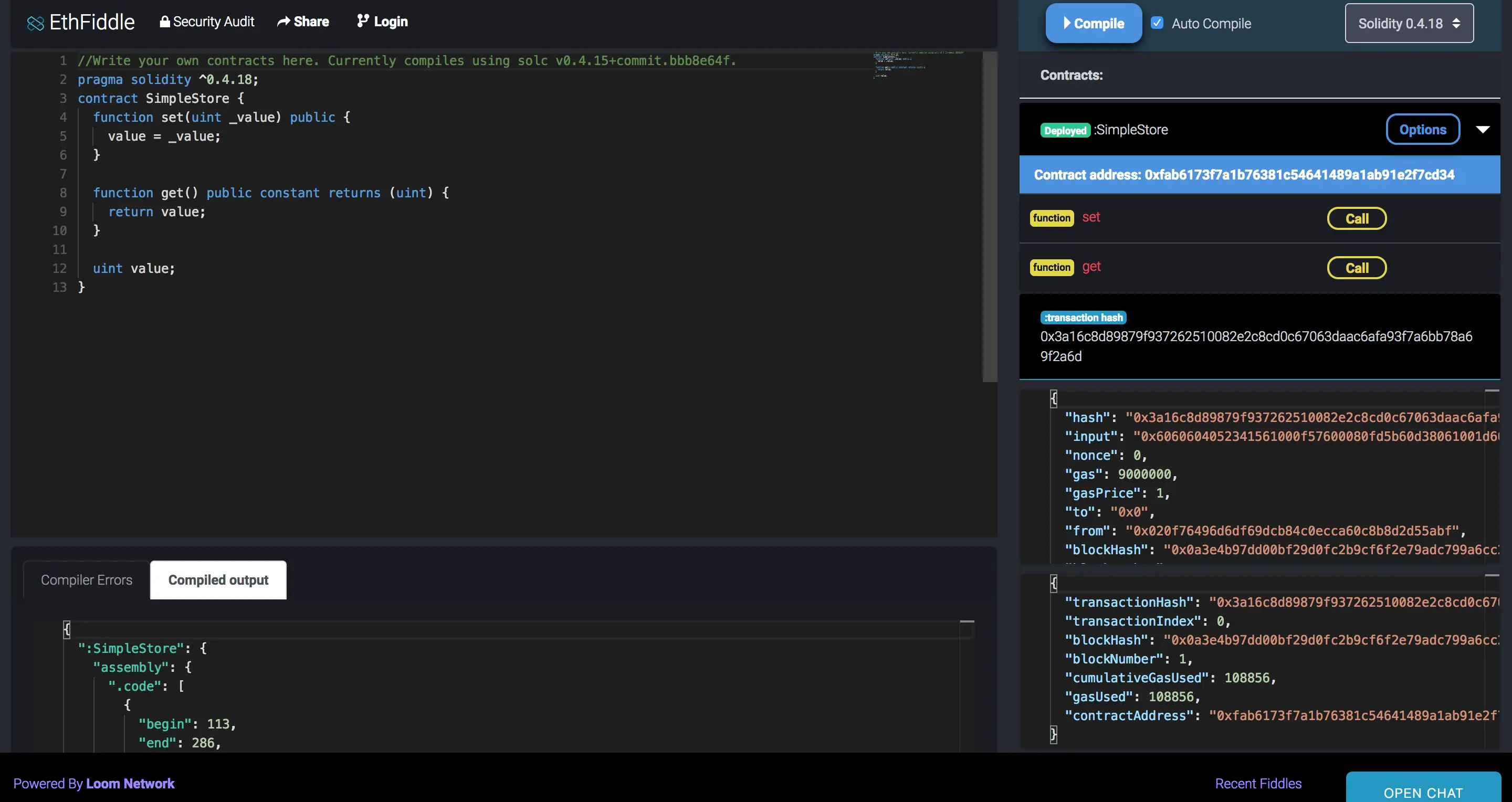The height and width of the screenshot is (802, 1512).
Task: Click the Share arrow icon
Action: tap(283, 22)
